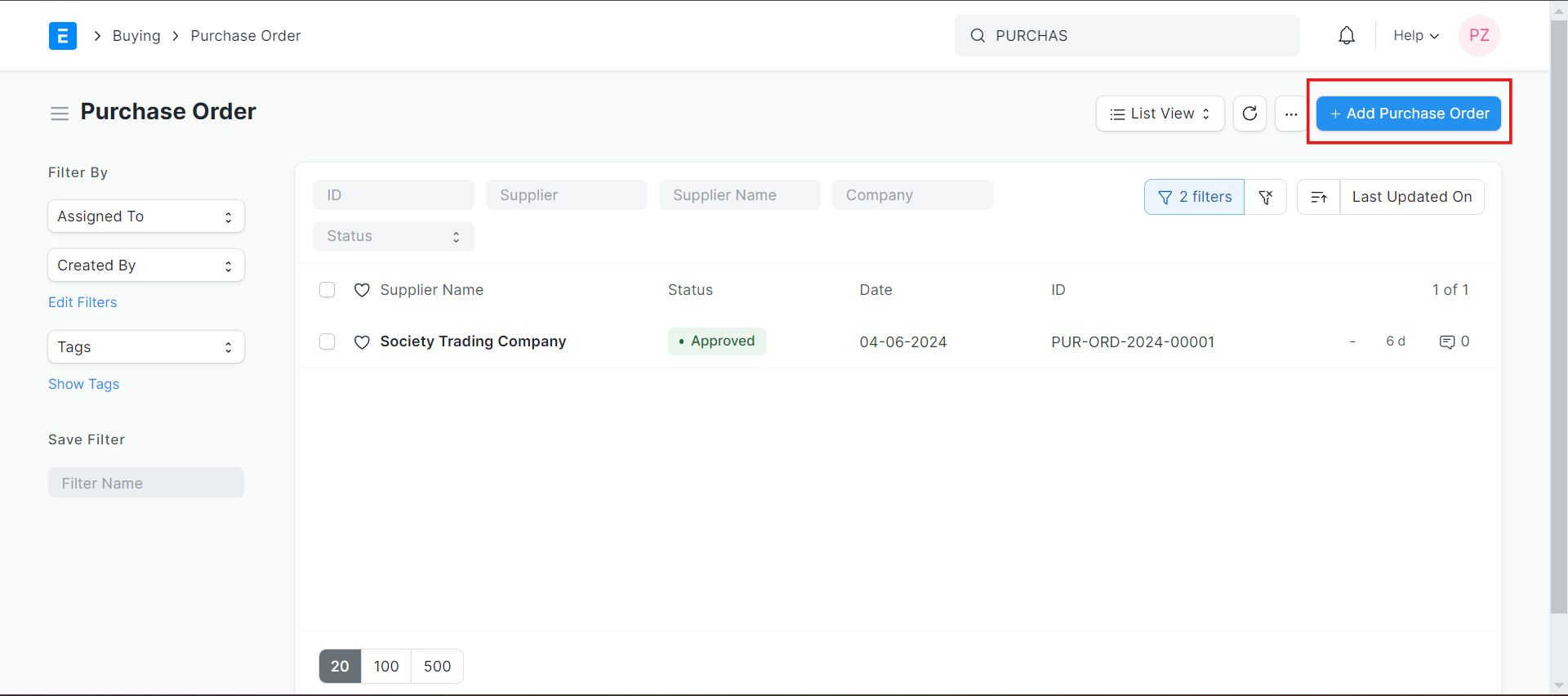1568x696 pixels.
Task: Open the notifications bell
Action: pos(1347,36)
